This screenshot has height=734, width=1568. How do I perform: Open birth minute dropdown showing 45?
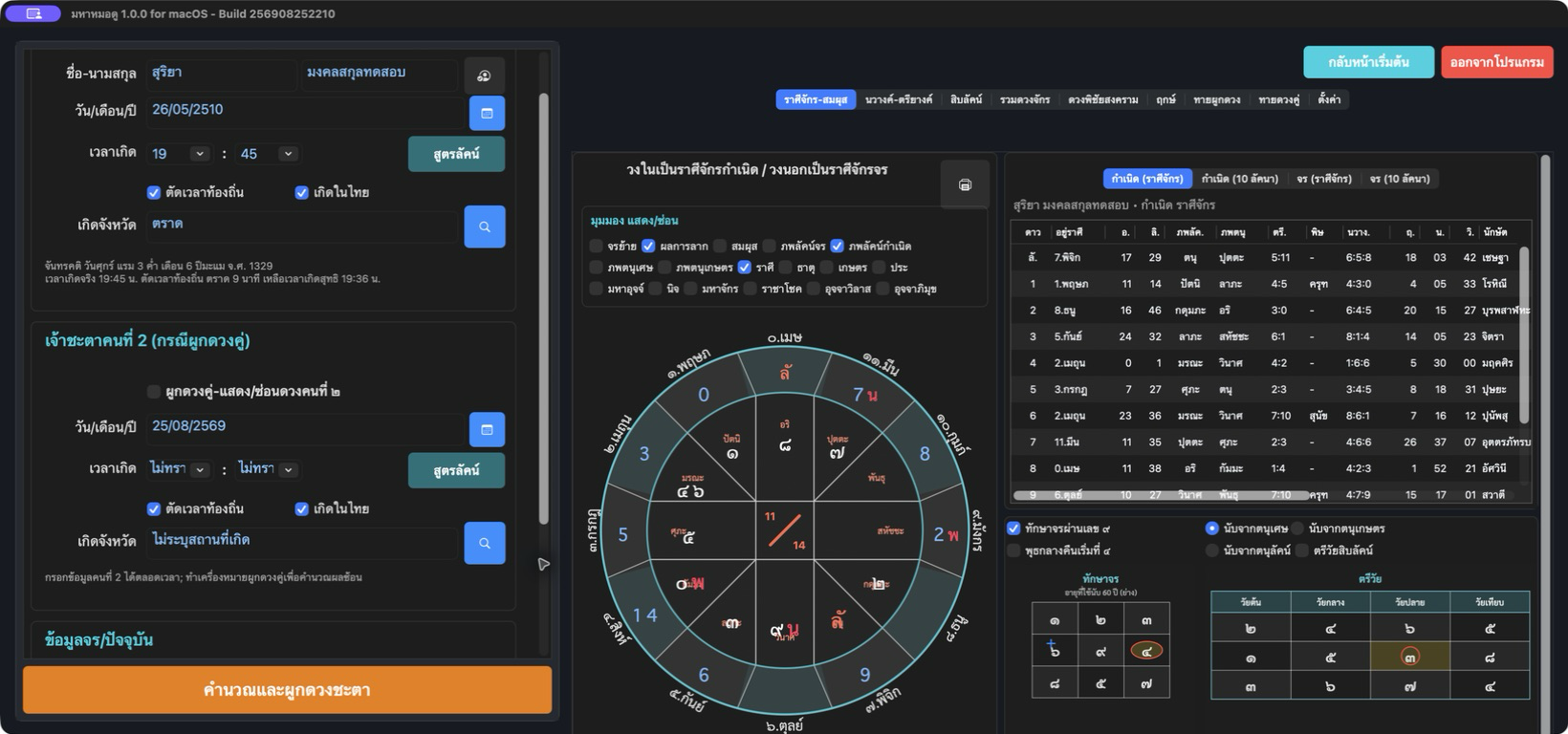click(x=268, y=154)
